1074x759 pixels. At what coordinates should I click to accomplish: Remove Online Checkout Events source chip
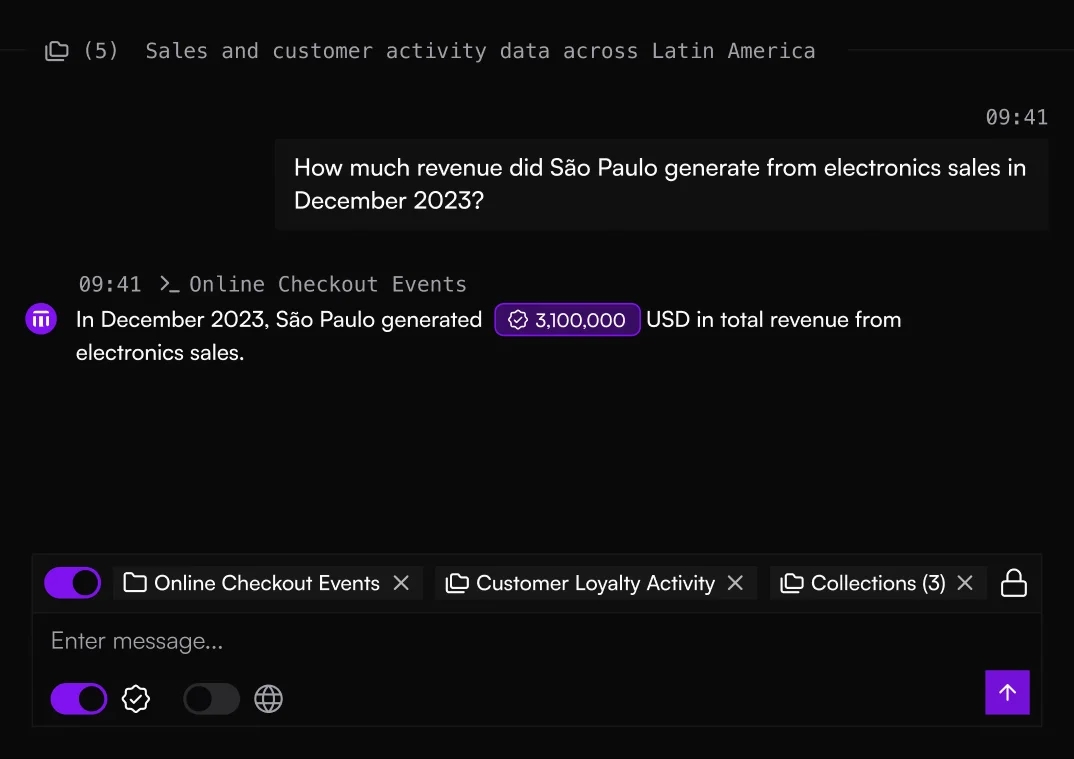401,583
